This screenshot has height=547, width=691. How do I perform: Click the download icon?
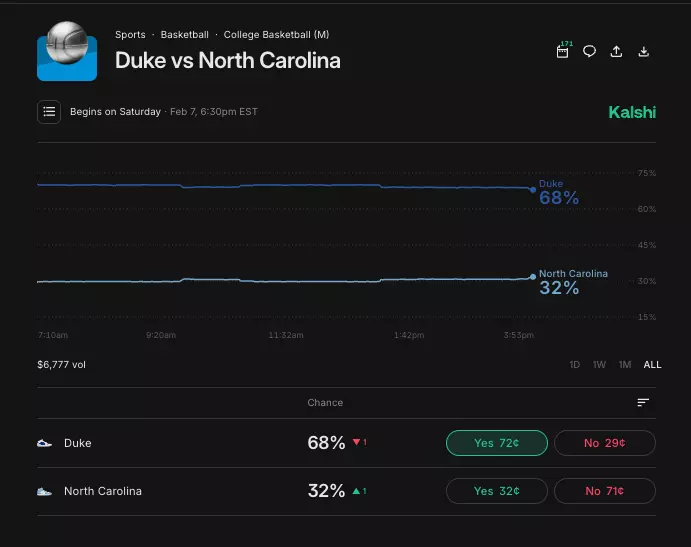(643, 52)
